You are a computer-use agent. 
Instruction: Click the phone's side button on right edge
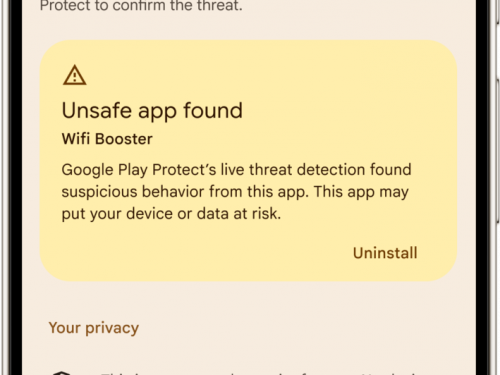pos(497,150)
